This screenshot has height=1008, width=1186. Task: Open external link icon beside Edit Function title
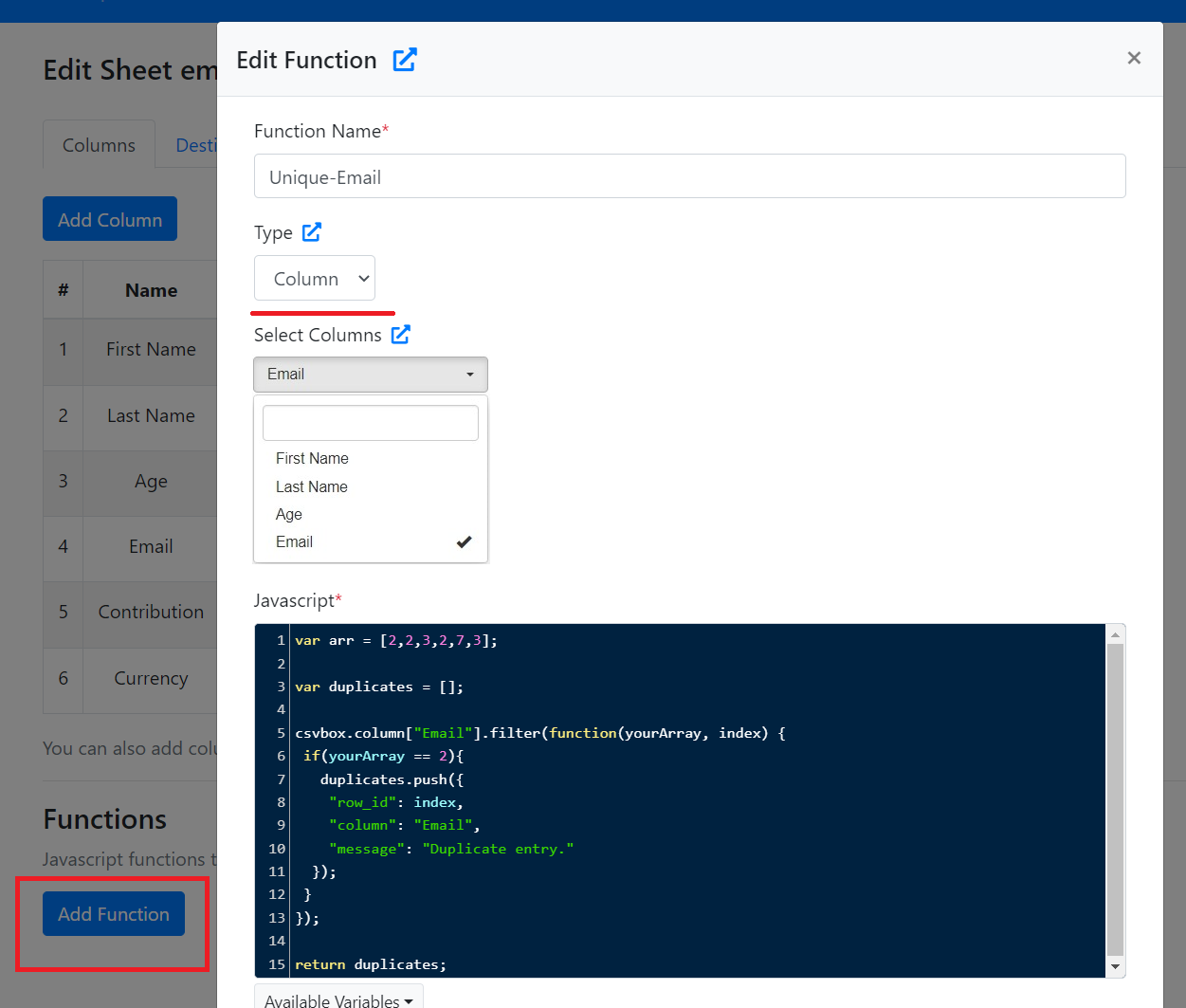(405, 60)
